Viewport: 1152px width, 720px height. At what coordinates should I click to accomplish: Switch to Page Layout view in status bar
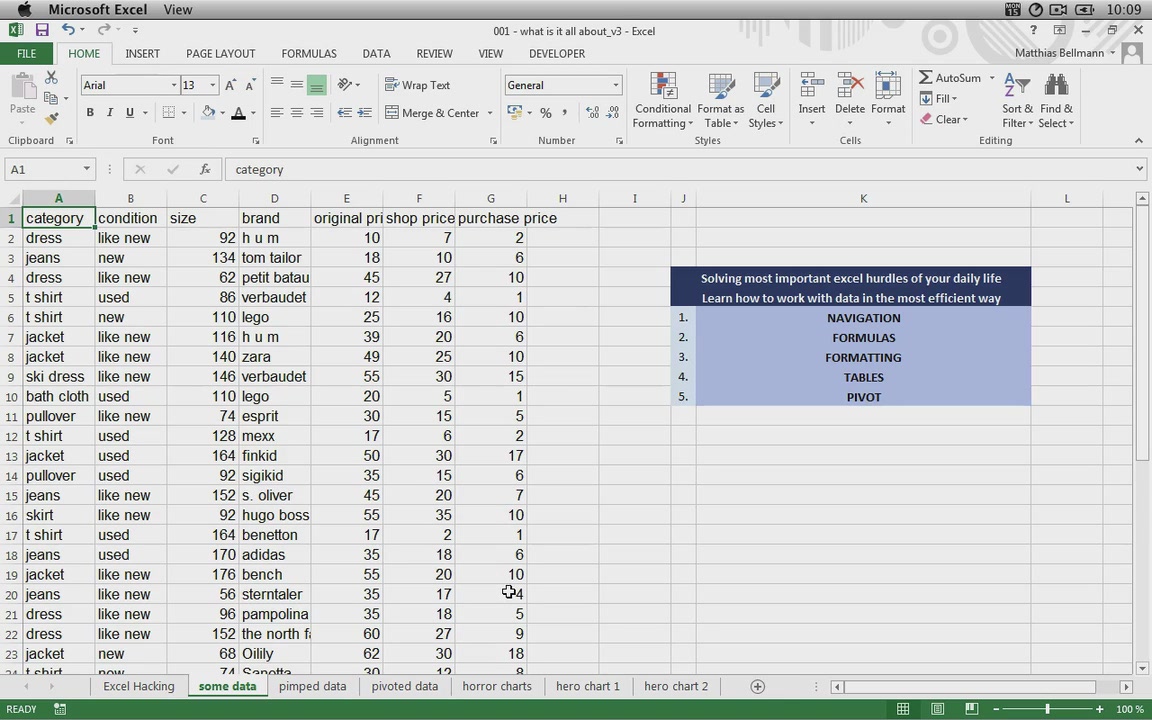pos(937,709)
